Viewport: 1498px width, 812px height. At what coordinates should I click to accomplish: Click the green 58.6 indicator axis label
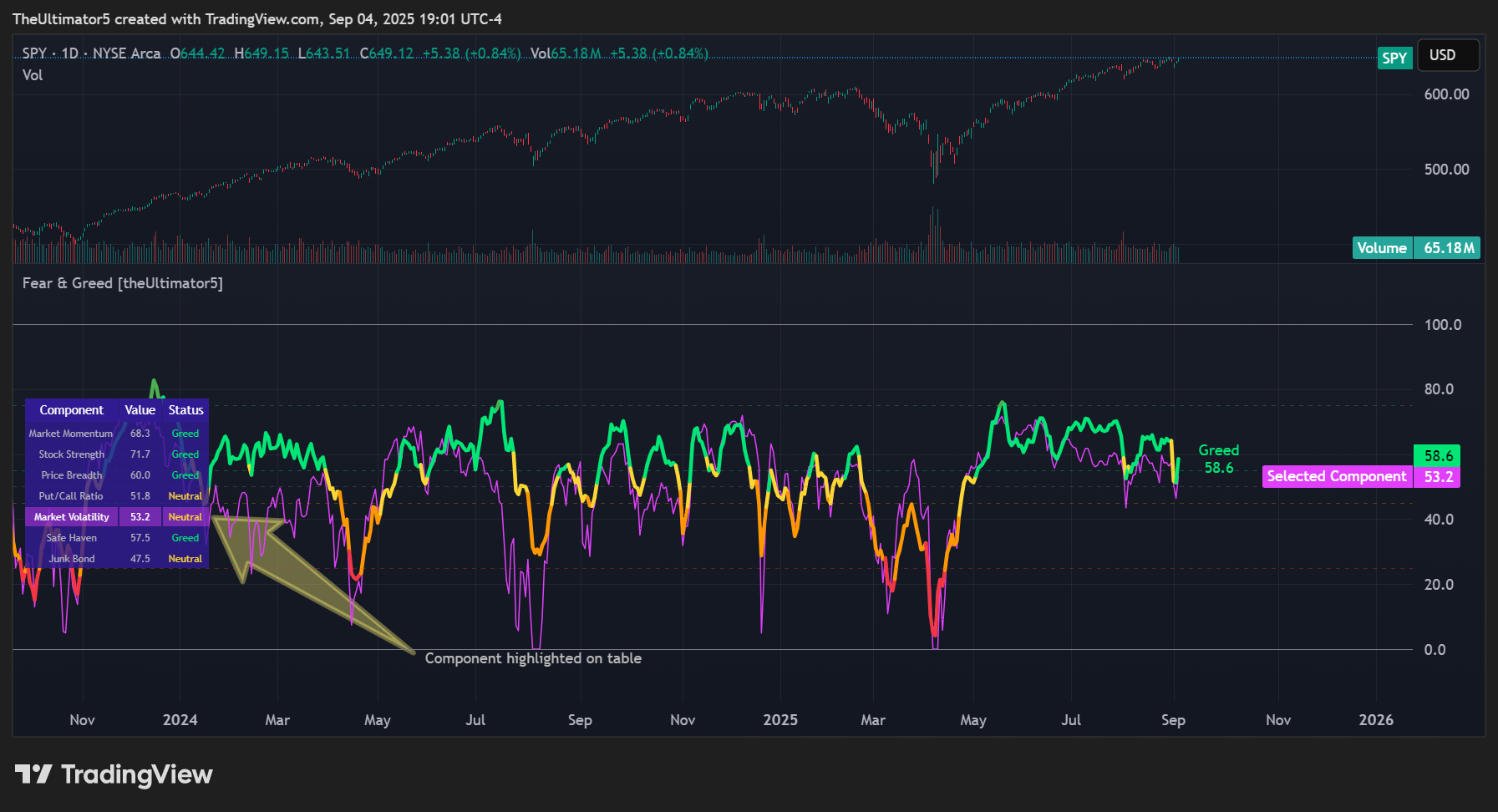1437,455
